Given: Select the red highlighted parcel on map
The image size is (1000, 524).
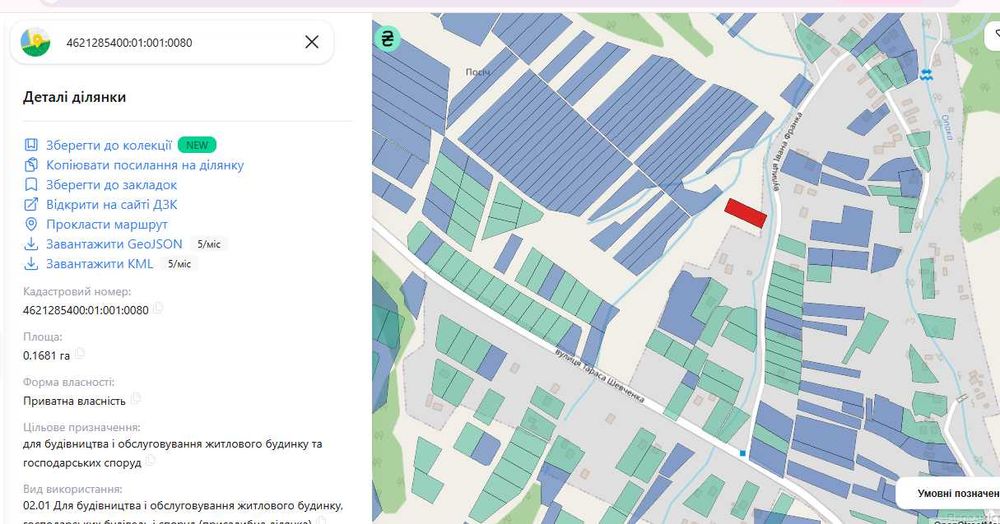Looking at the screenshot, I should point(746,213).
